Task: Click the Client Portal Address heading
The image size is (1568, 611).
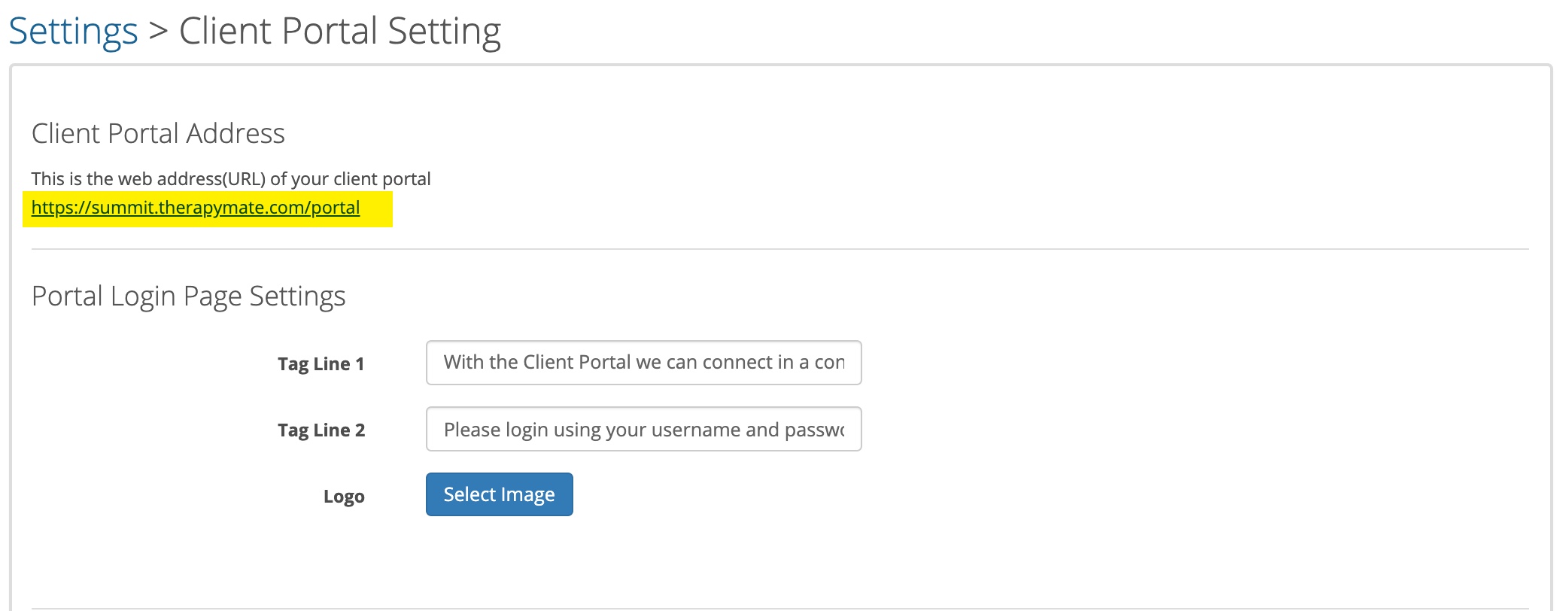Action: coord(158,133)
